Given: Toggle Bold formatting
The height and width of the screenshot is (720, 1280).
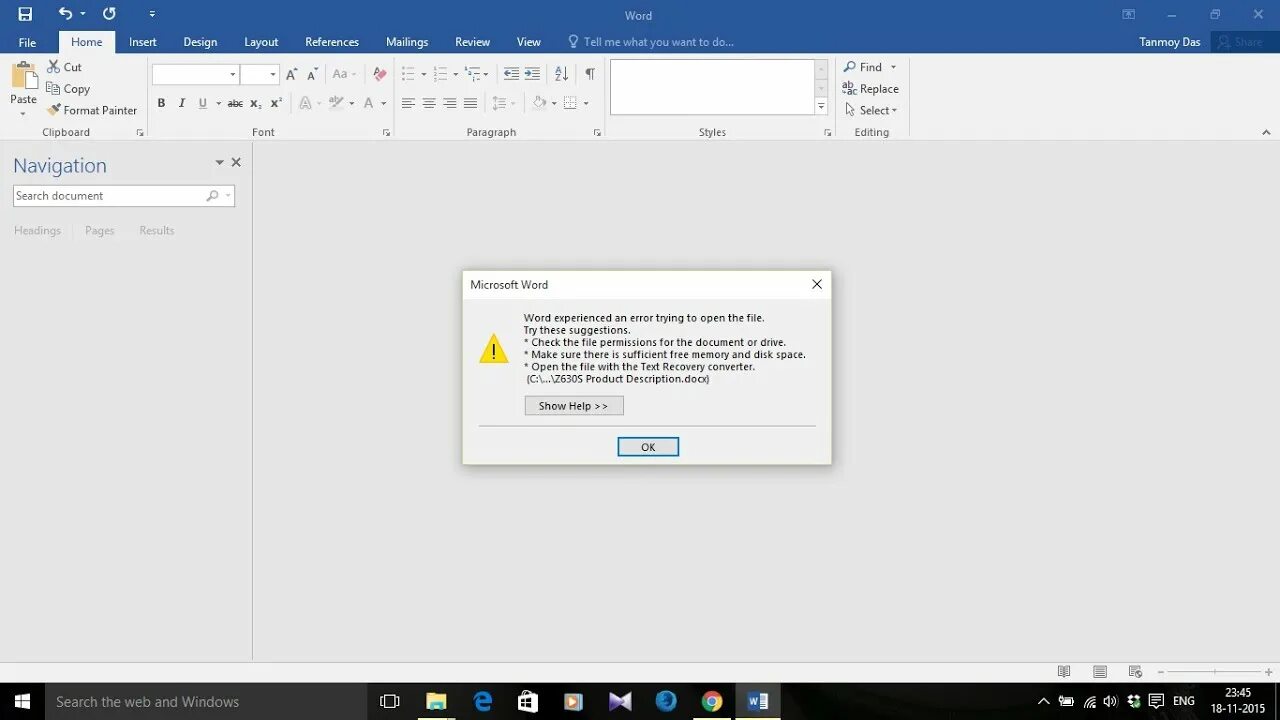Looking at the screenshot, I should [x=161, y=103].
